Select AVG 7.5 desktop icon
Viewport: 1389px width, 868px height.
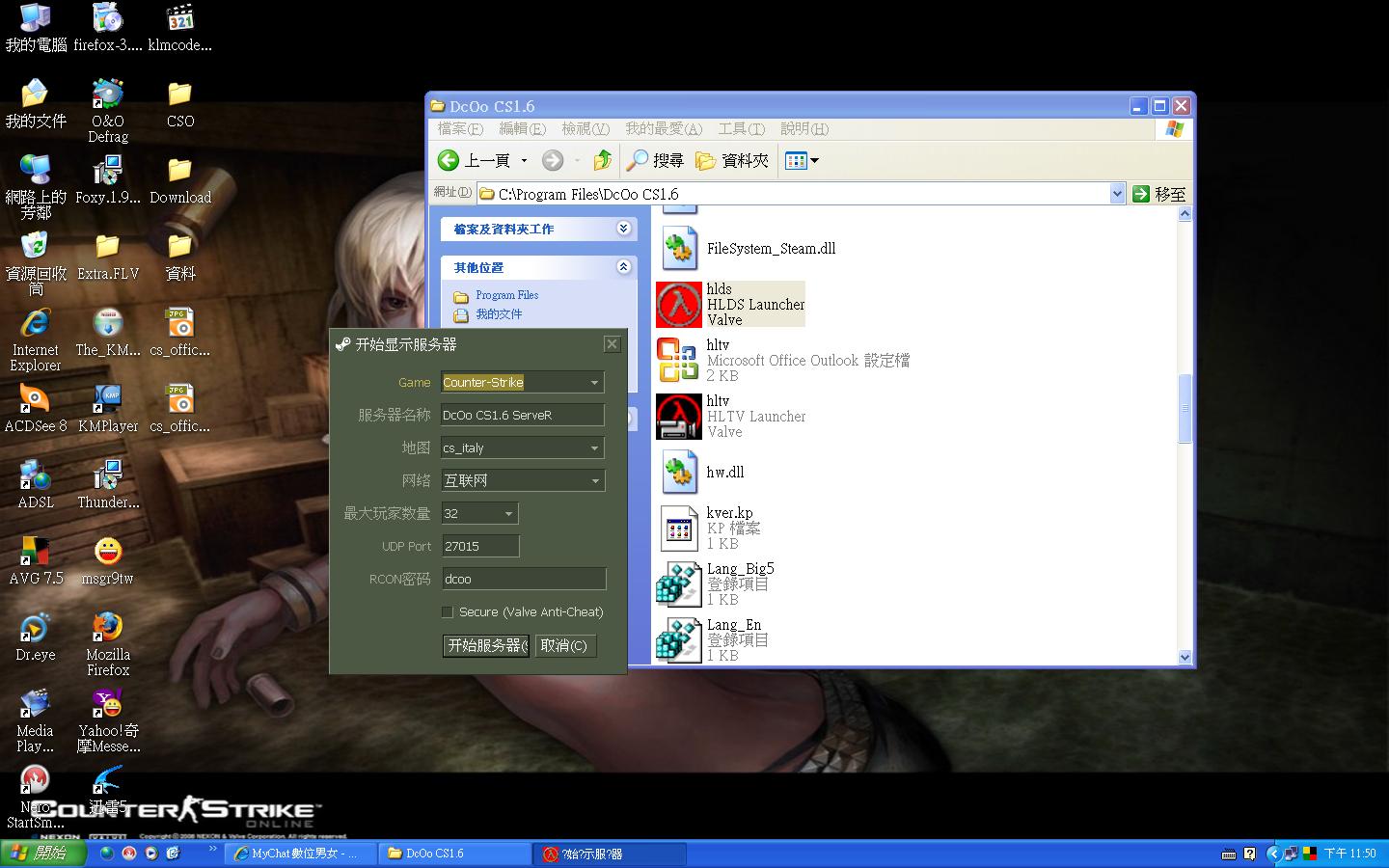(36, 561)
